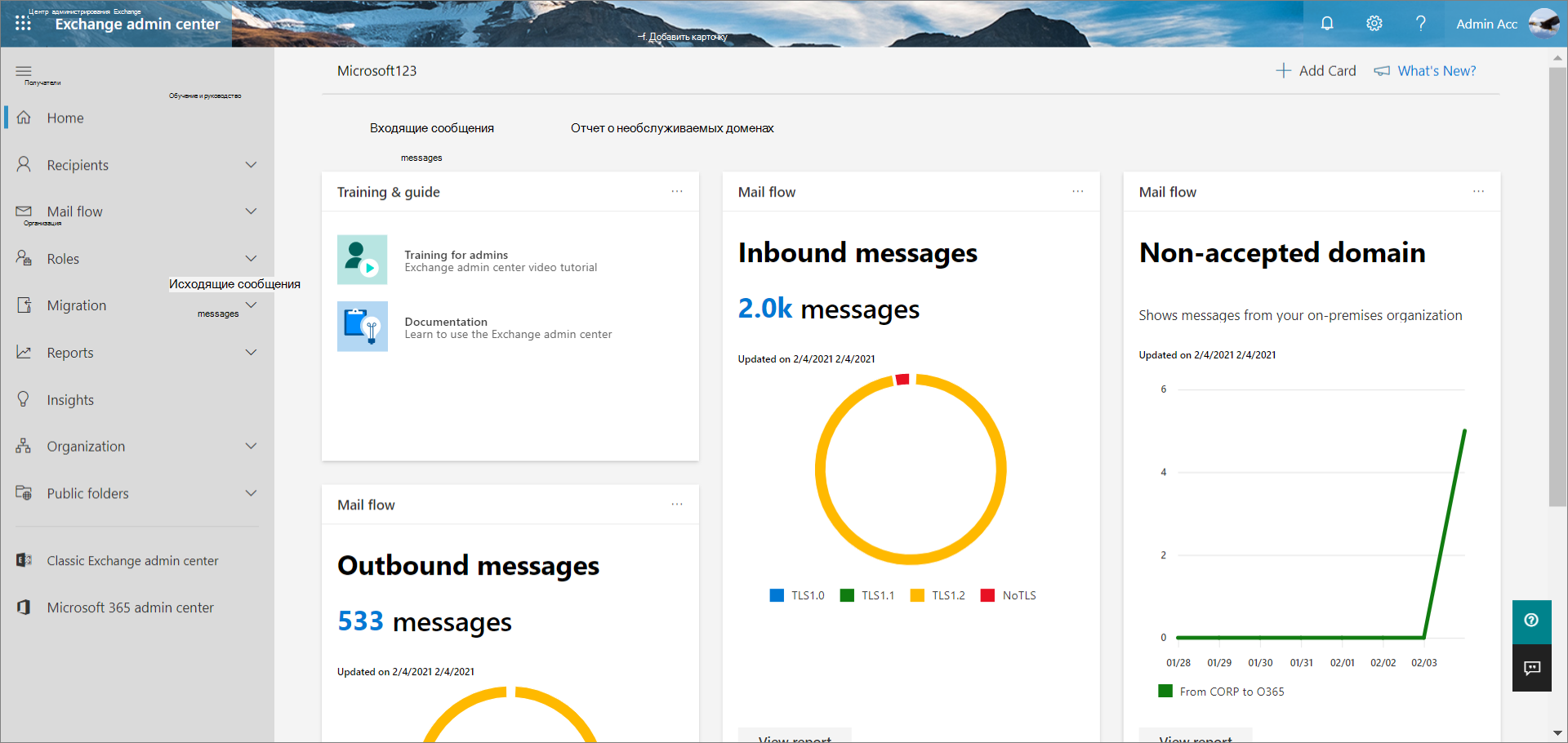This screenshot has height=743, width=1568.
Task: Click the Mail flow envelope icon
Action: (x=24, y=211)
